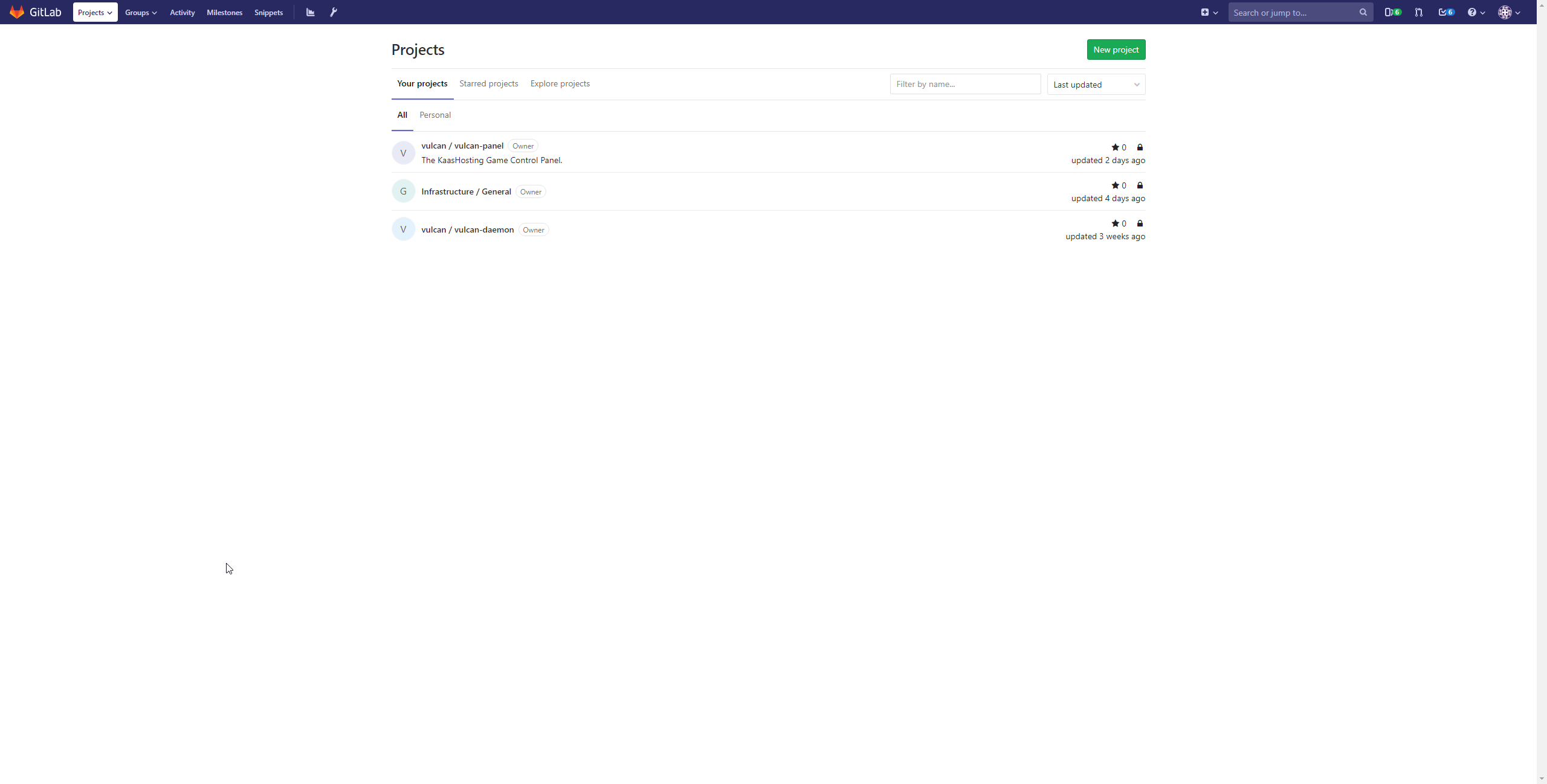
Task: Click the lock icon on Infrastructure / General
Action: pyautogui.click(x=1140, y=185)
